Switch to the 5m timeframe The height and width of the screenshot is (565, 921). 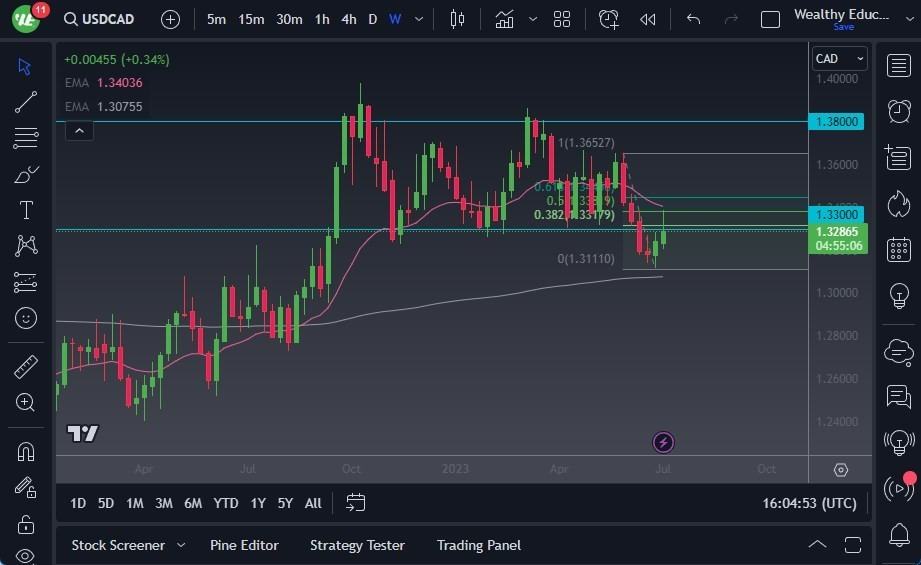pos(216,19)
